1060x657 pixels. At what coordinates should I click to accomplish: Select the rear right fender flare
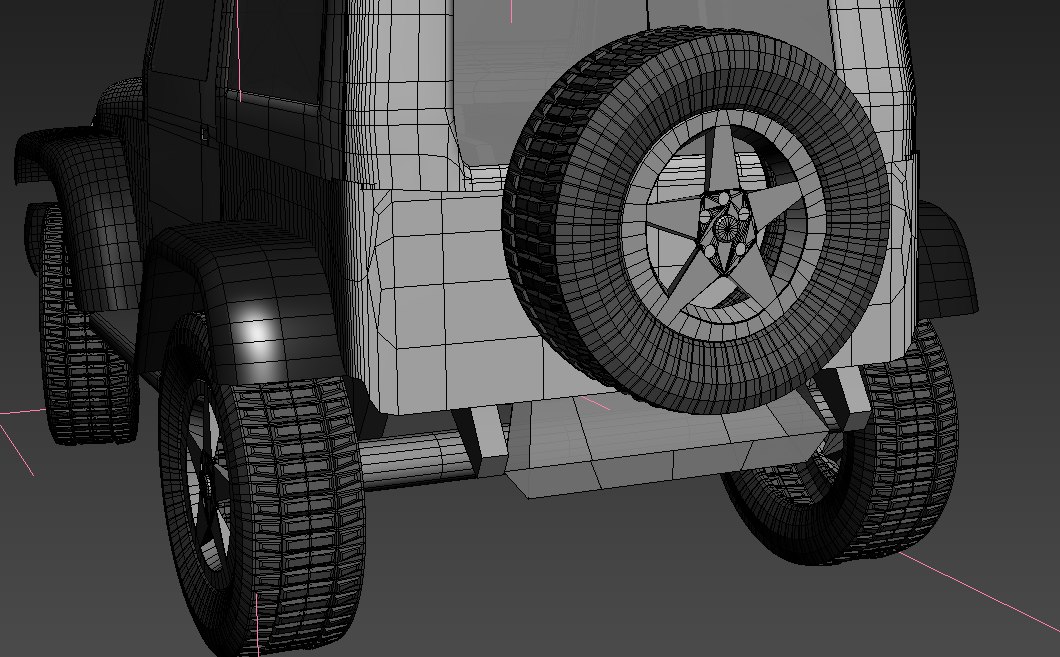945,260
